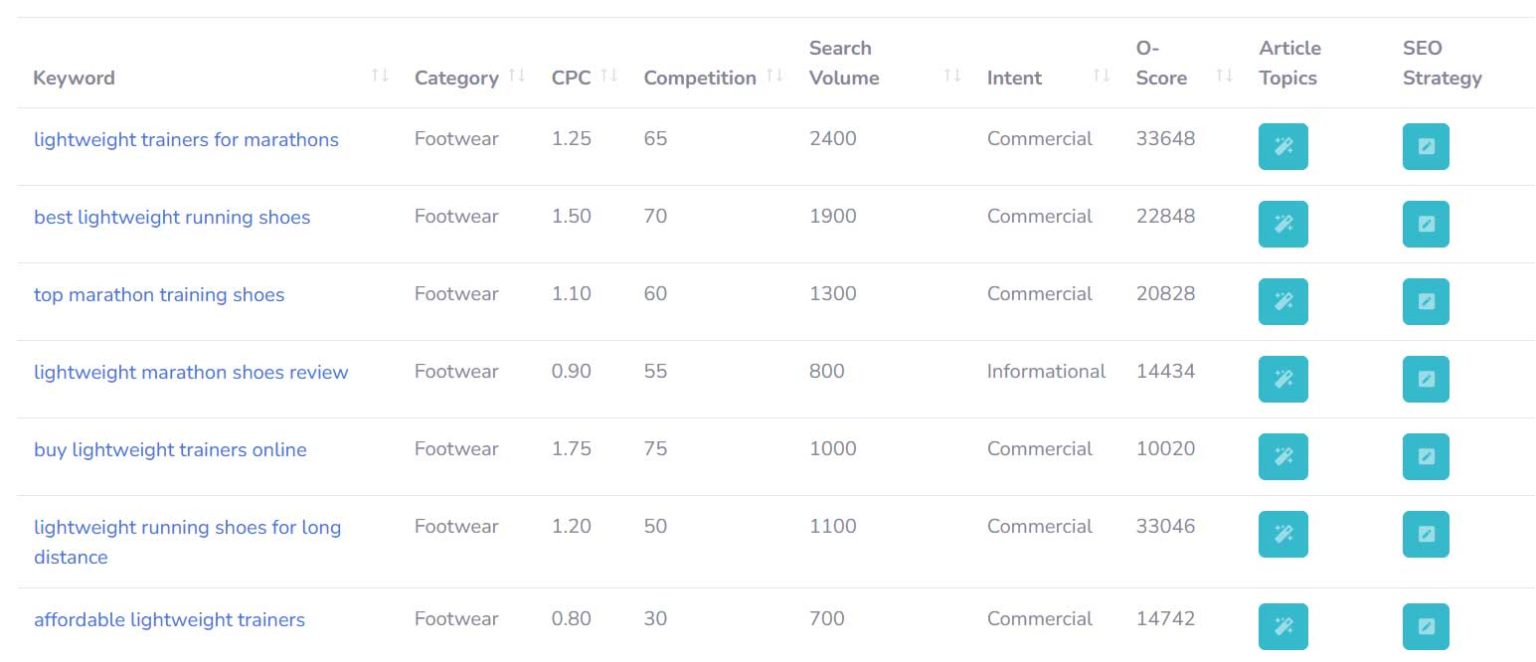The height and width of the screenshot is (662, 1536).
Task: Open the keyword lightweight trainers for marathons
Action: coord(187,139)
